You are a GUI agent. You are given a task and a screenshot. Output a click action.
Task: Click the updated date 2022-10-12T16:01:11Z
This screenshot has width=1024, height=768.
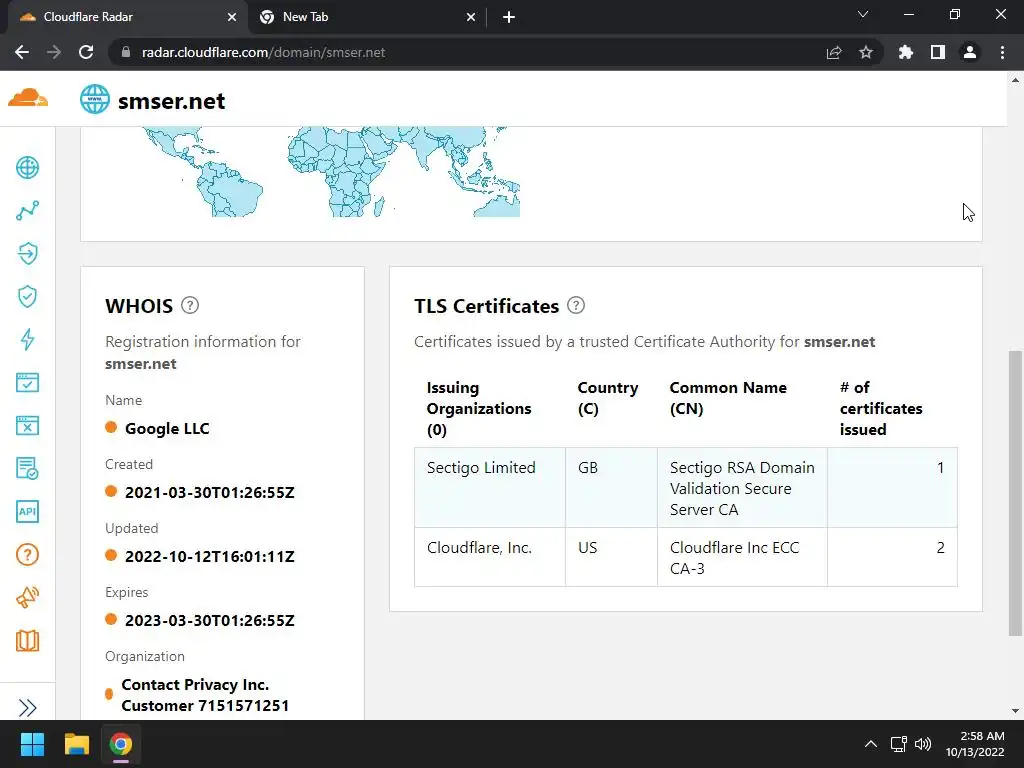point(210,556)
